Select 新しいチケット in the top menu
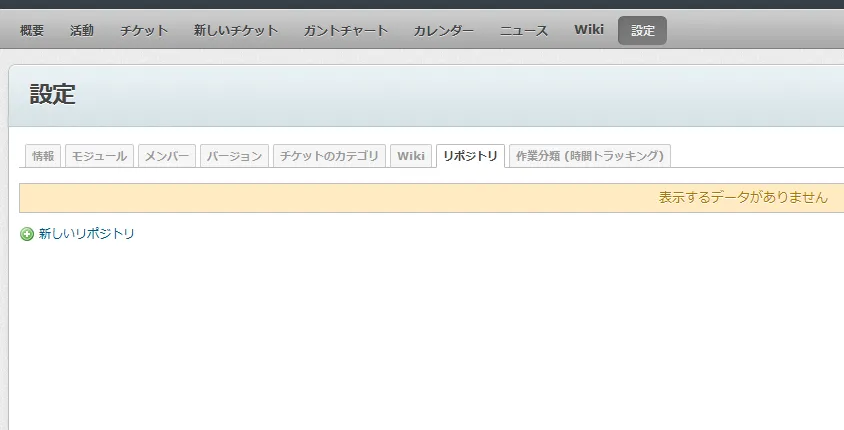Viewport: 844px width, 430px height. (236, 31)
